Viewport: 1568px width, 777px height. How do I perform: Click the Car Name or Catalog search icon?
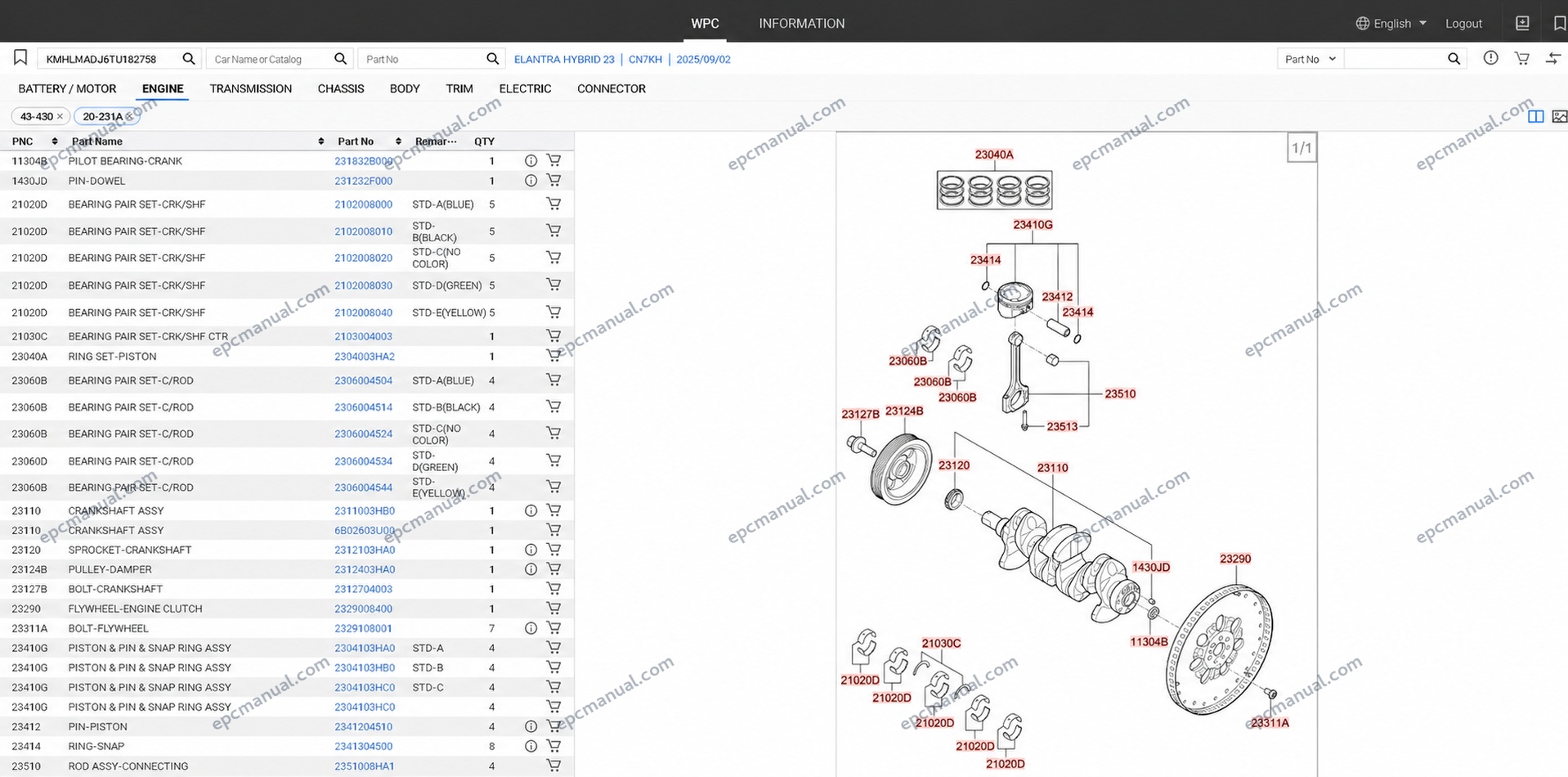pos(340,59)
